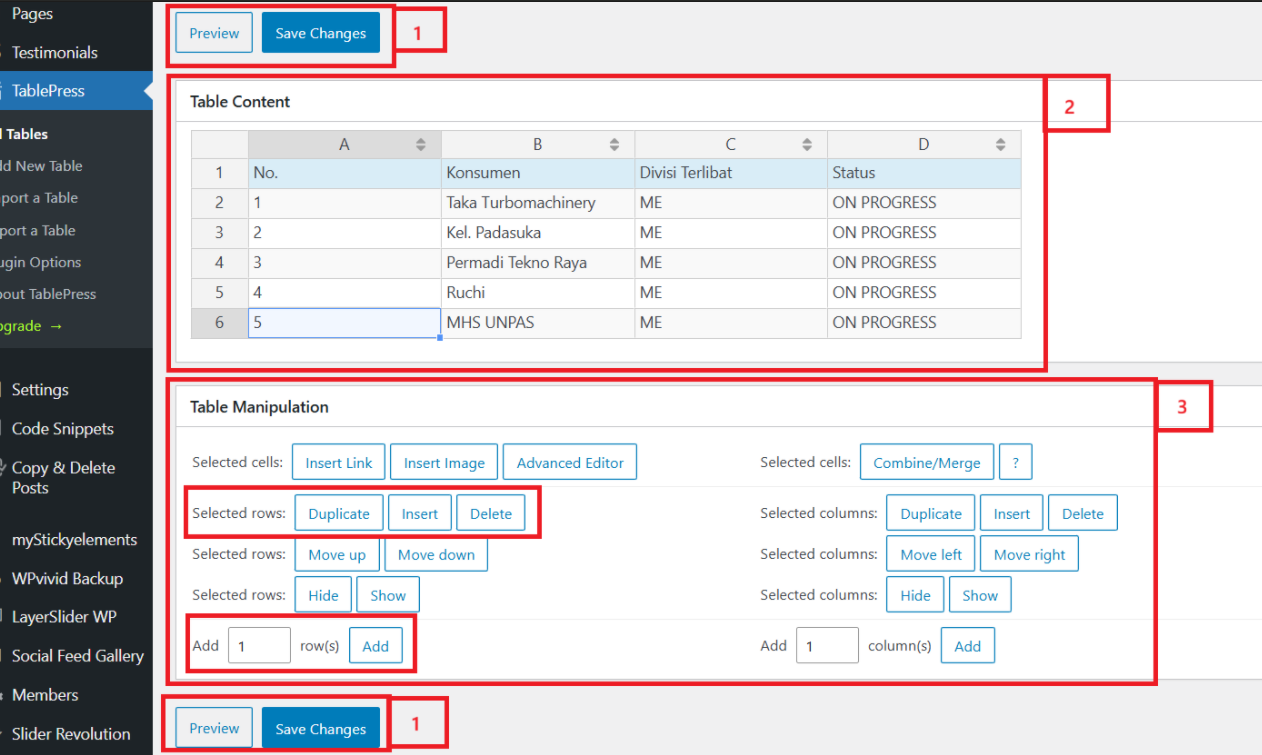Sort column B using its header arrows

(614, 145)
